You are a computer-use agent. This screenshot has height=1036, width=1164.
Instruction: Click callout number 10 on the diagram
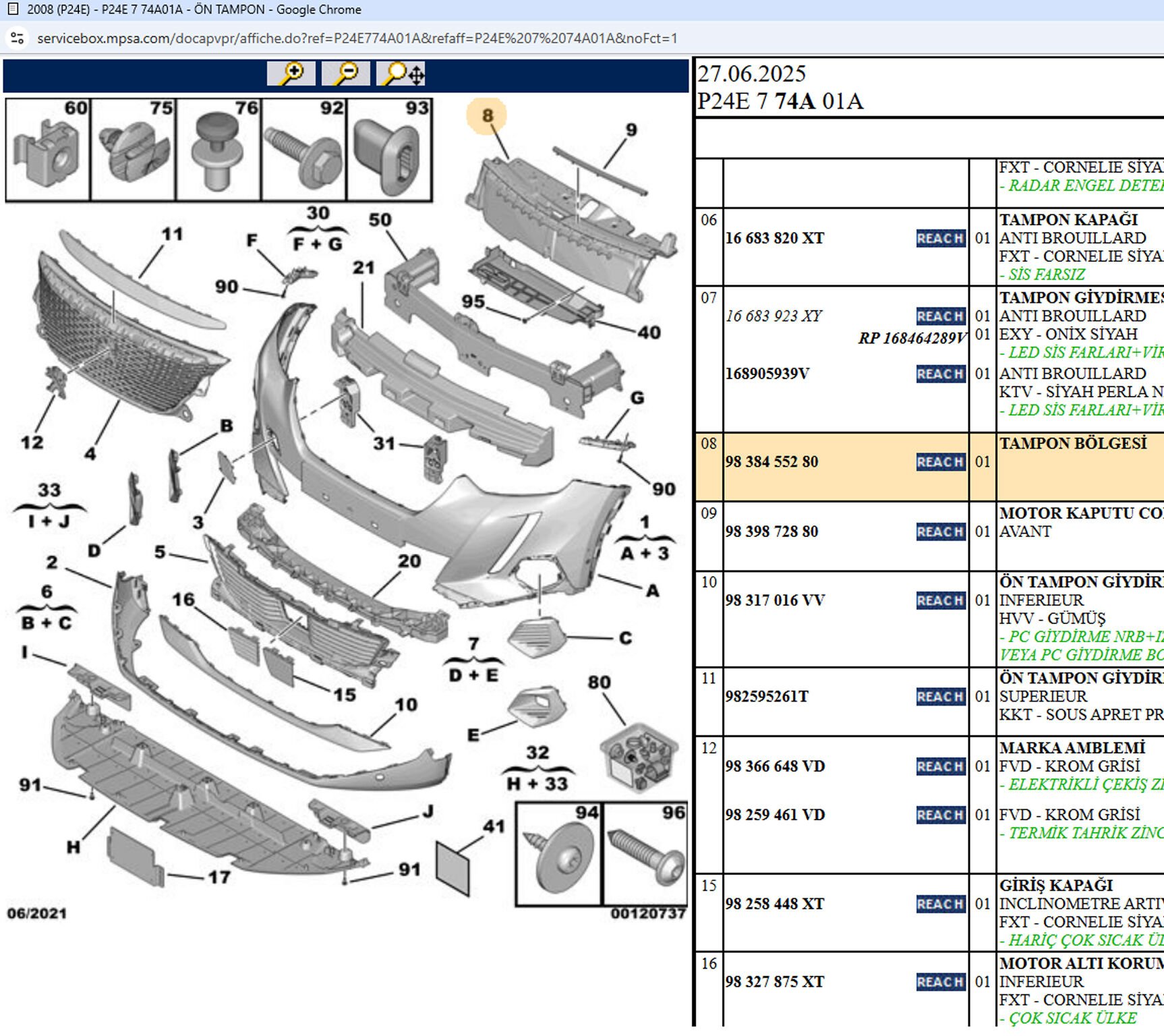(x=406, y=705)
